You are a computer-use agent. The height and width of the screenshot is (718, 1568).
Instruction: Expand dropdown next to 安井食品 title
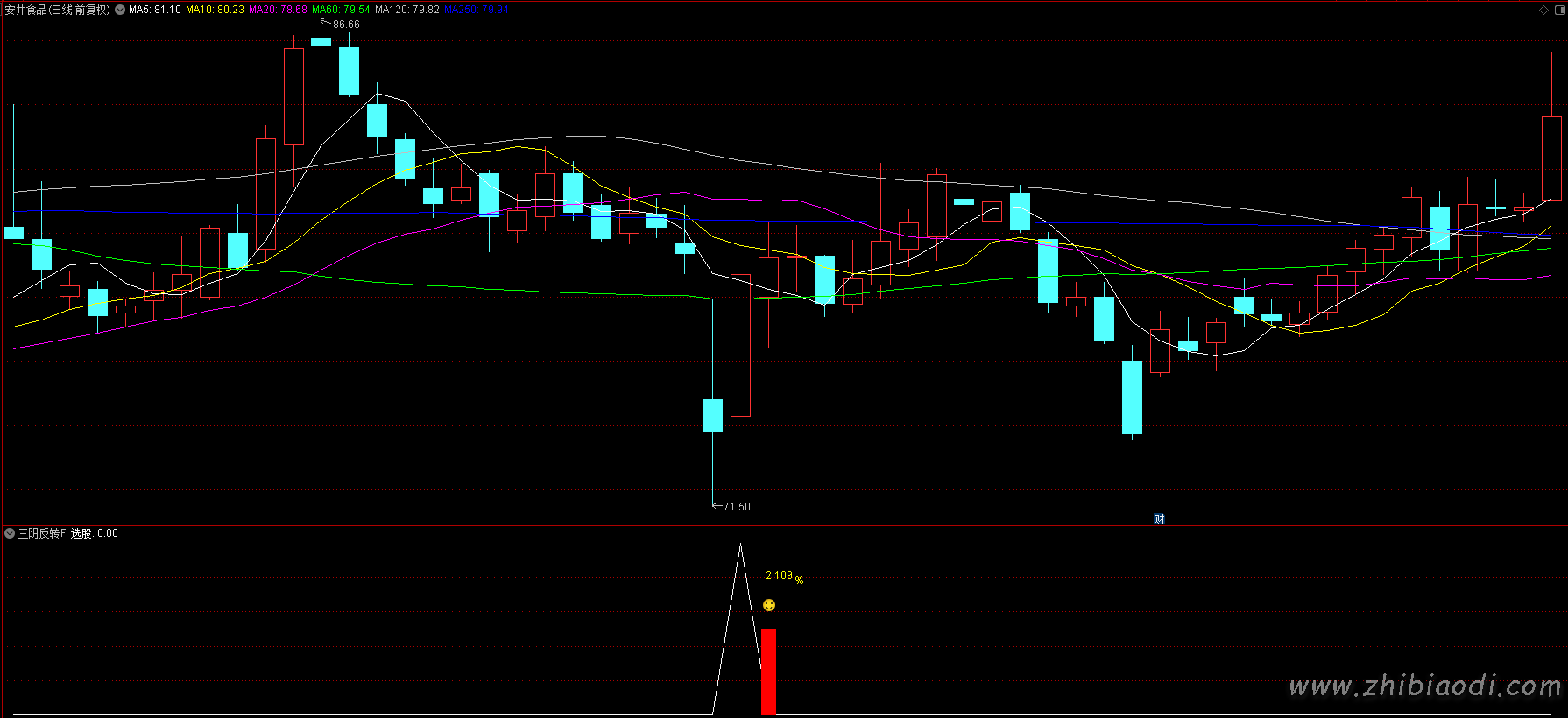pyautogui.click(x=120, y=11)
